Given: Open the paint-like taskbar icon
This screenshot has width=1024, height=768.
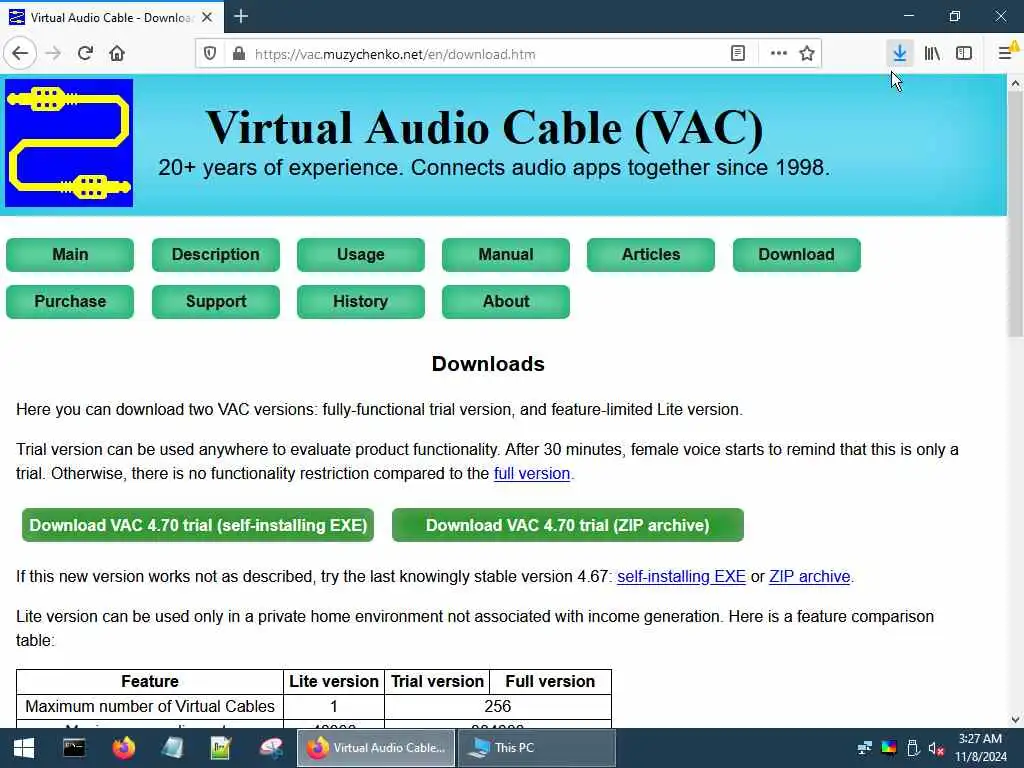Looking at the screenshot, I should point(270,748).
